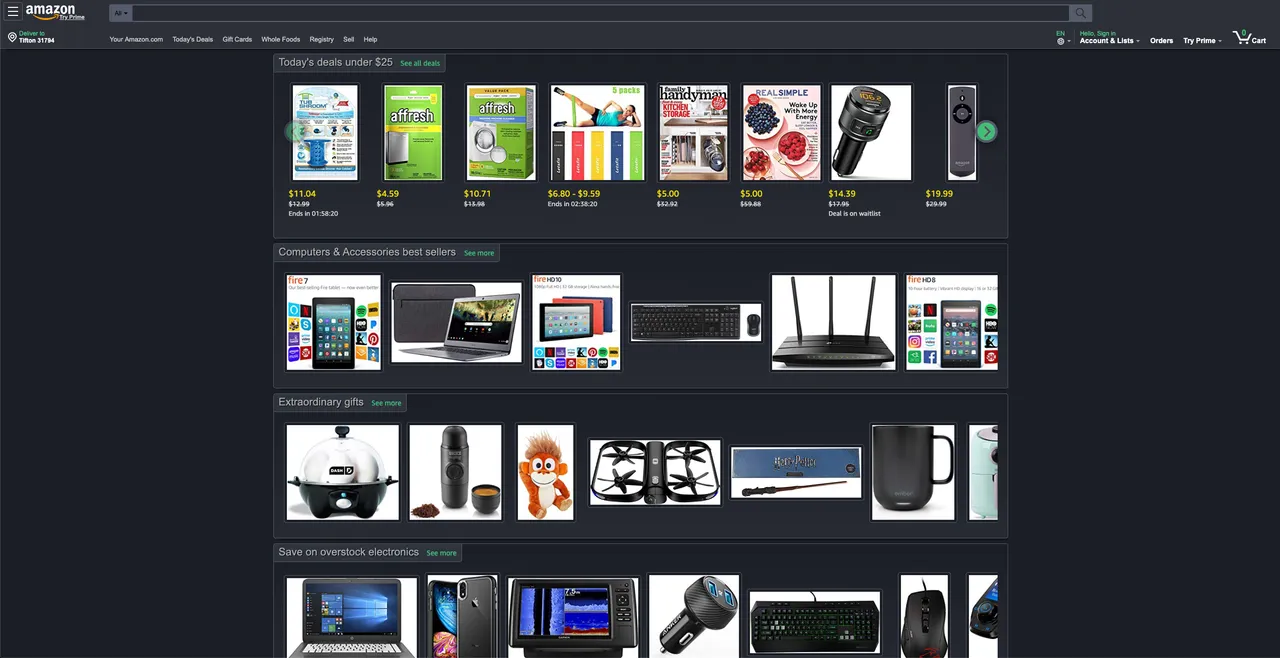Open the Dash egg cooker gift
The height and width of the screenshot is (658, 1280).
coord(342,472)
